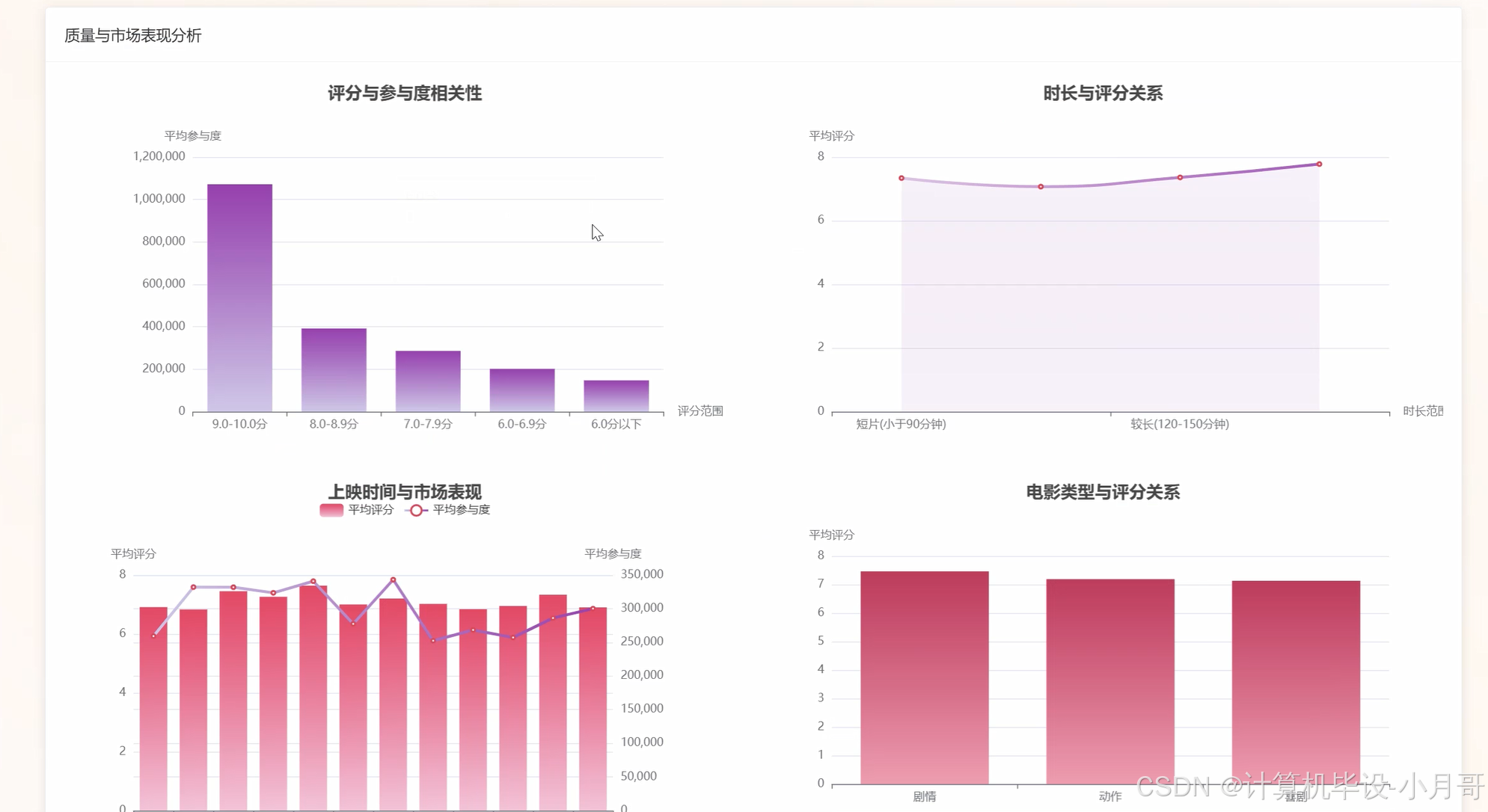Click the highest peak point of participation line
The width and height of the screenshot is (1488, 812).
tap(393, 579)
